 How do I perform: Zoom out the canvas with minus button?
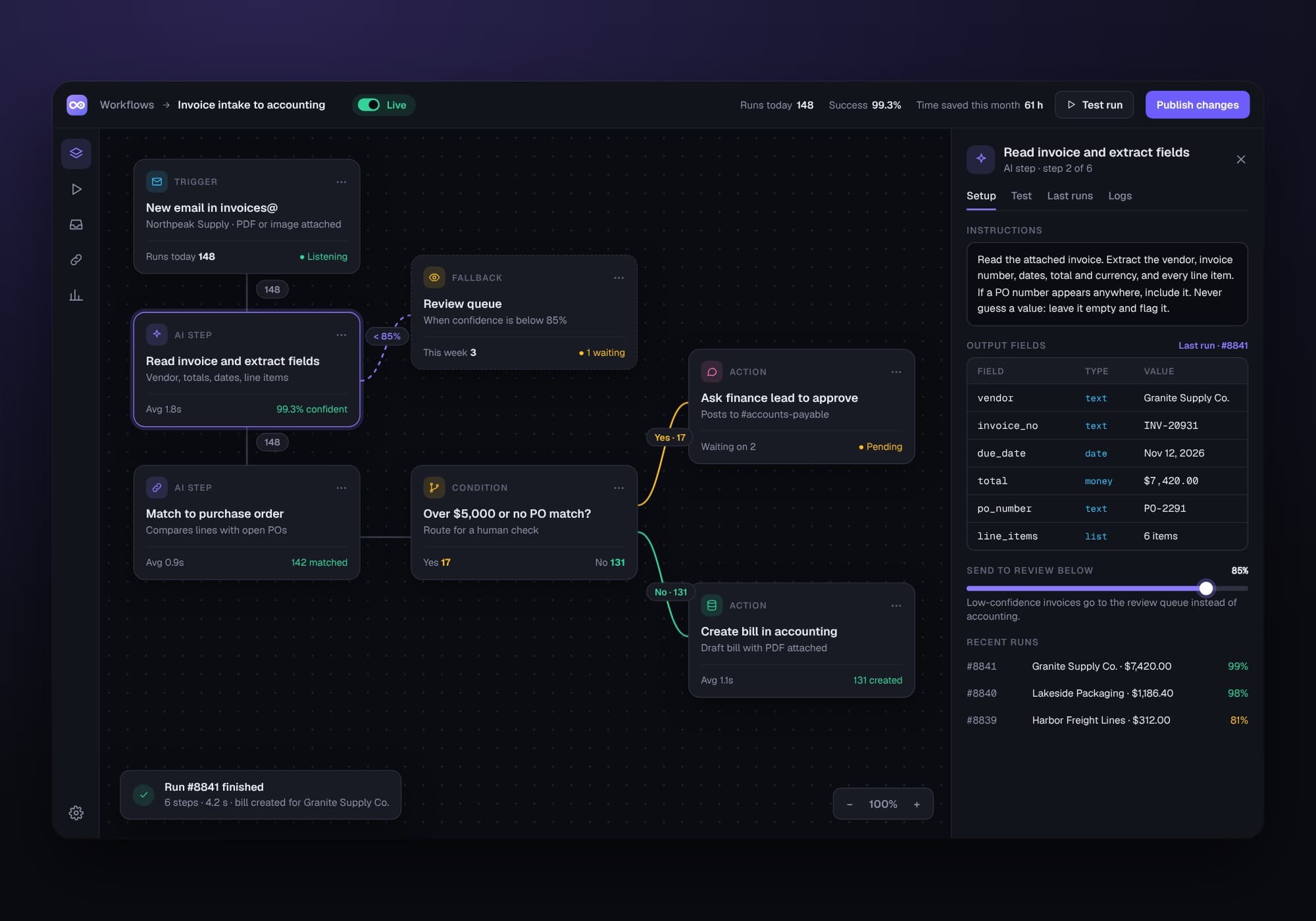point(849,805)
